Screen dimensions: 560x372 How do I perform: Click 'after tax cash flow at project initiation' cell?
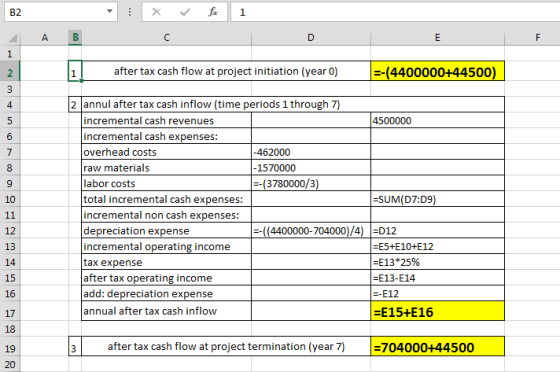(x=226, y=71)
